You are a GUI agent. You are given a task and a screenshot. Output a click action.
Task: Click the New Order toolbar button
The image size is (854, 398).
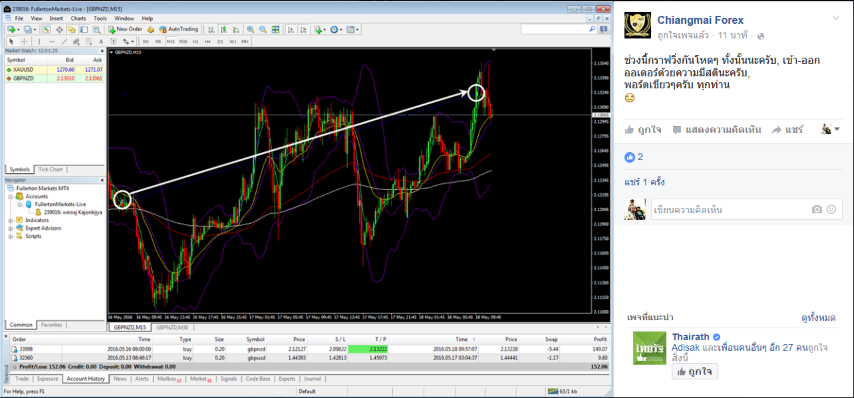click(125, 29)
